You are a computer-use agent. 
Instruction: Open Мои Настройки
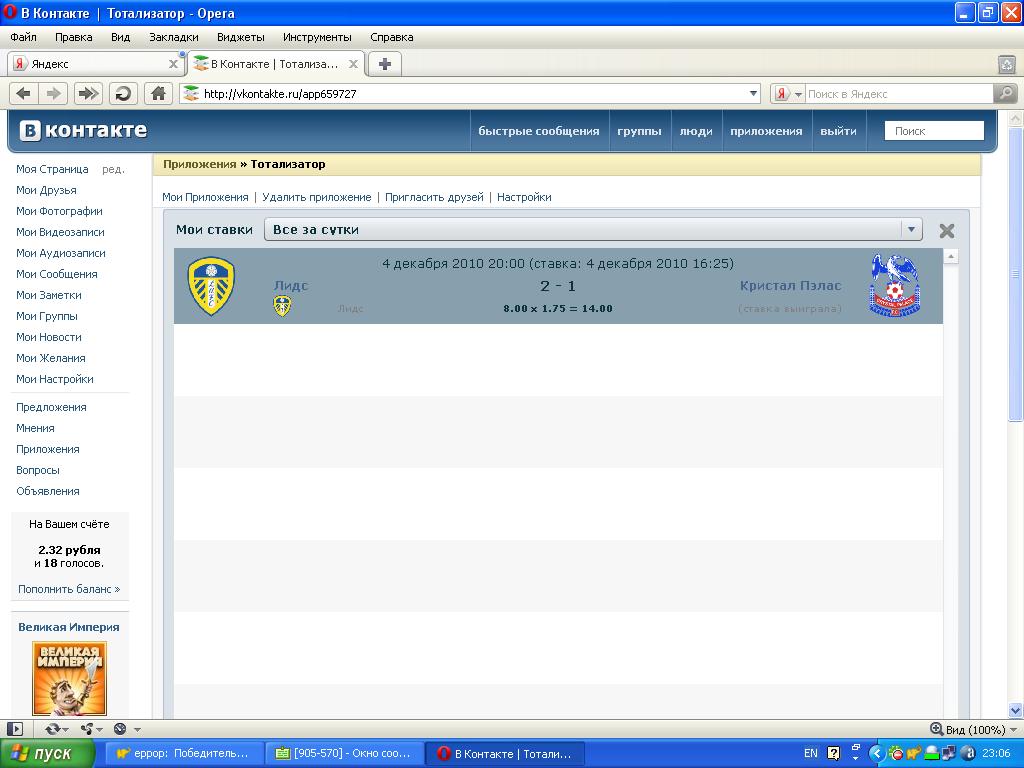point(55,379)
